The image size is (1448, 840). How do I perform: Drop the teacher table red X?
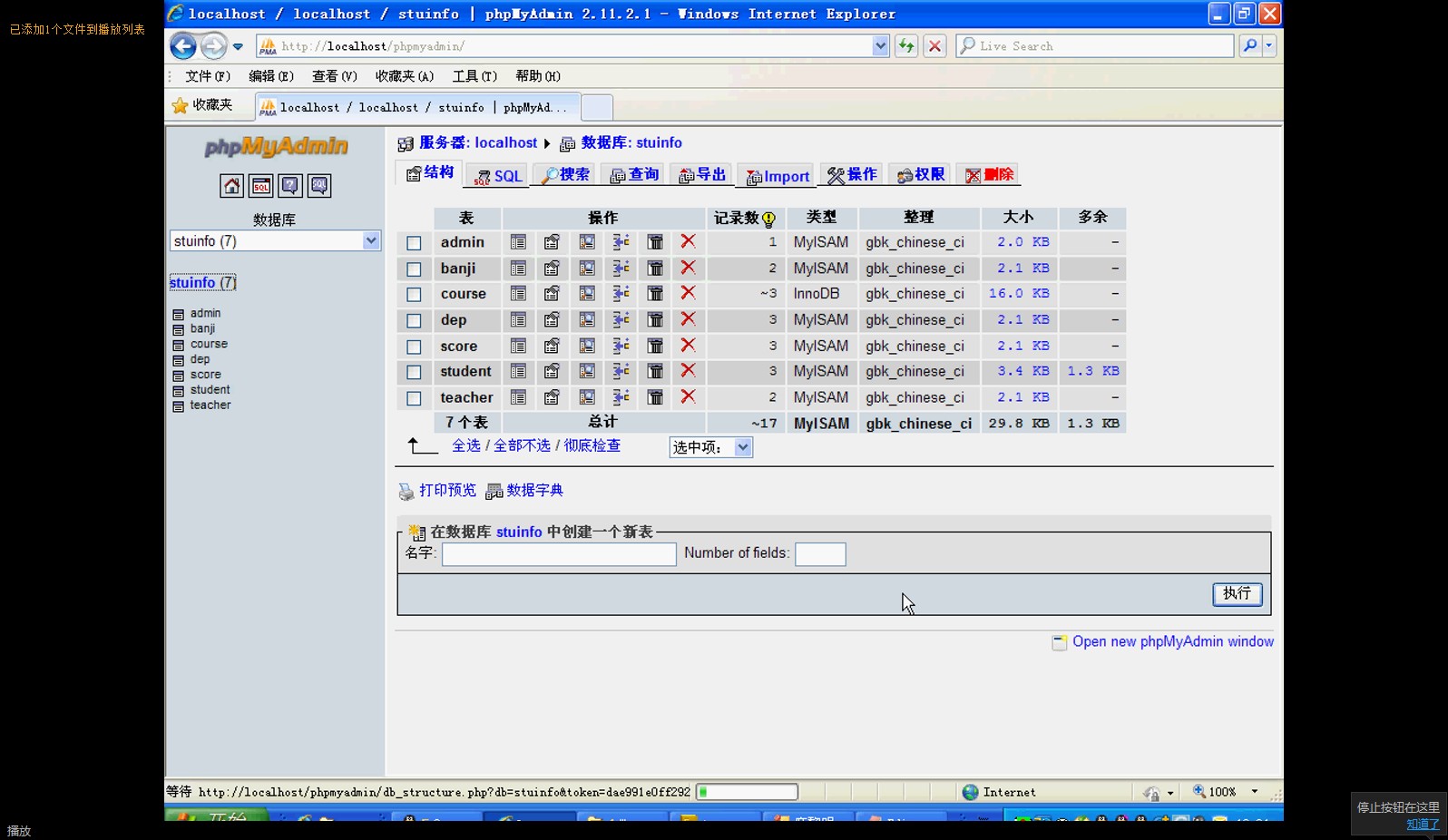pyautogui.click(x=689, y=397)
